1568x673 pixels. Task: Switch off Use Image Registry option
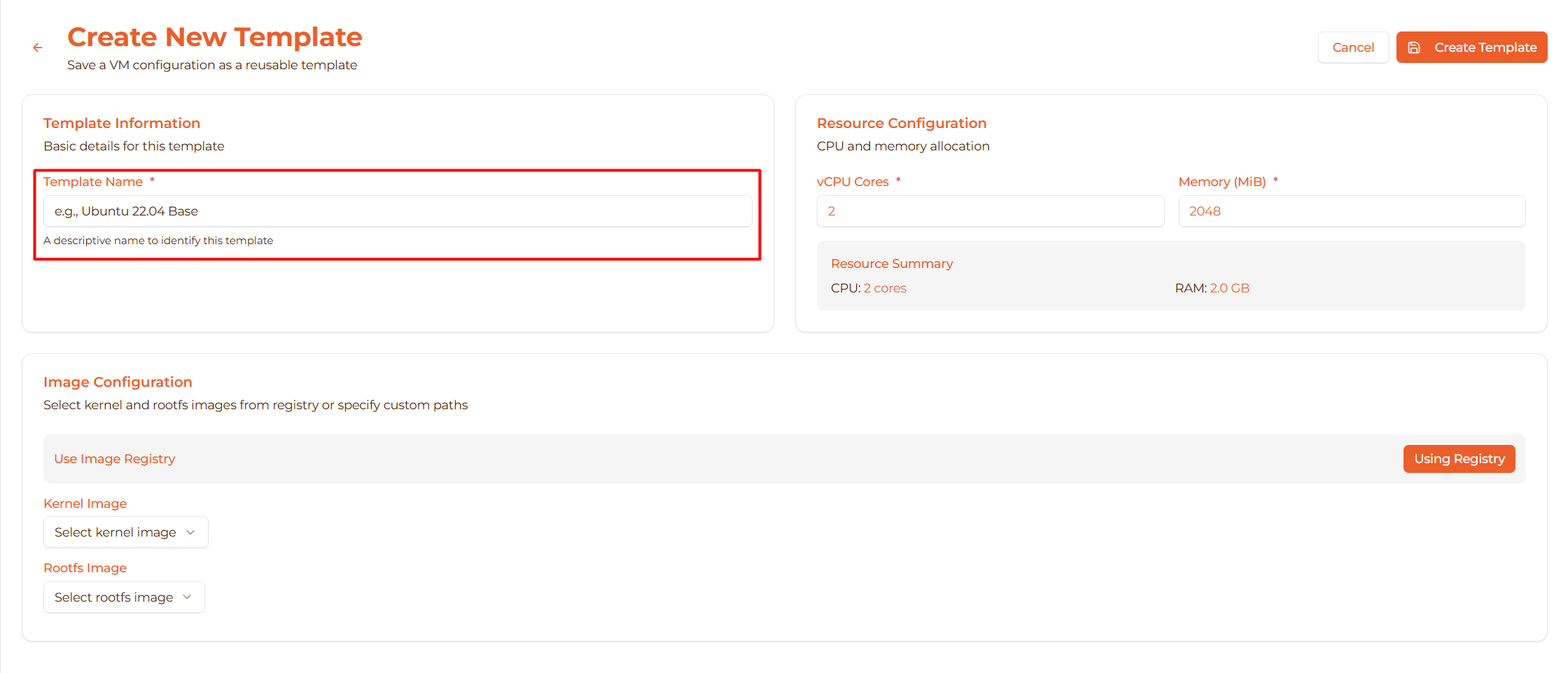[1459, 458]
